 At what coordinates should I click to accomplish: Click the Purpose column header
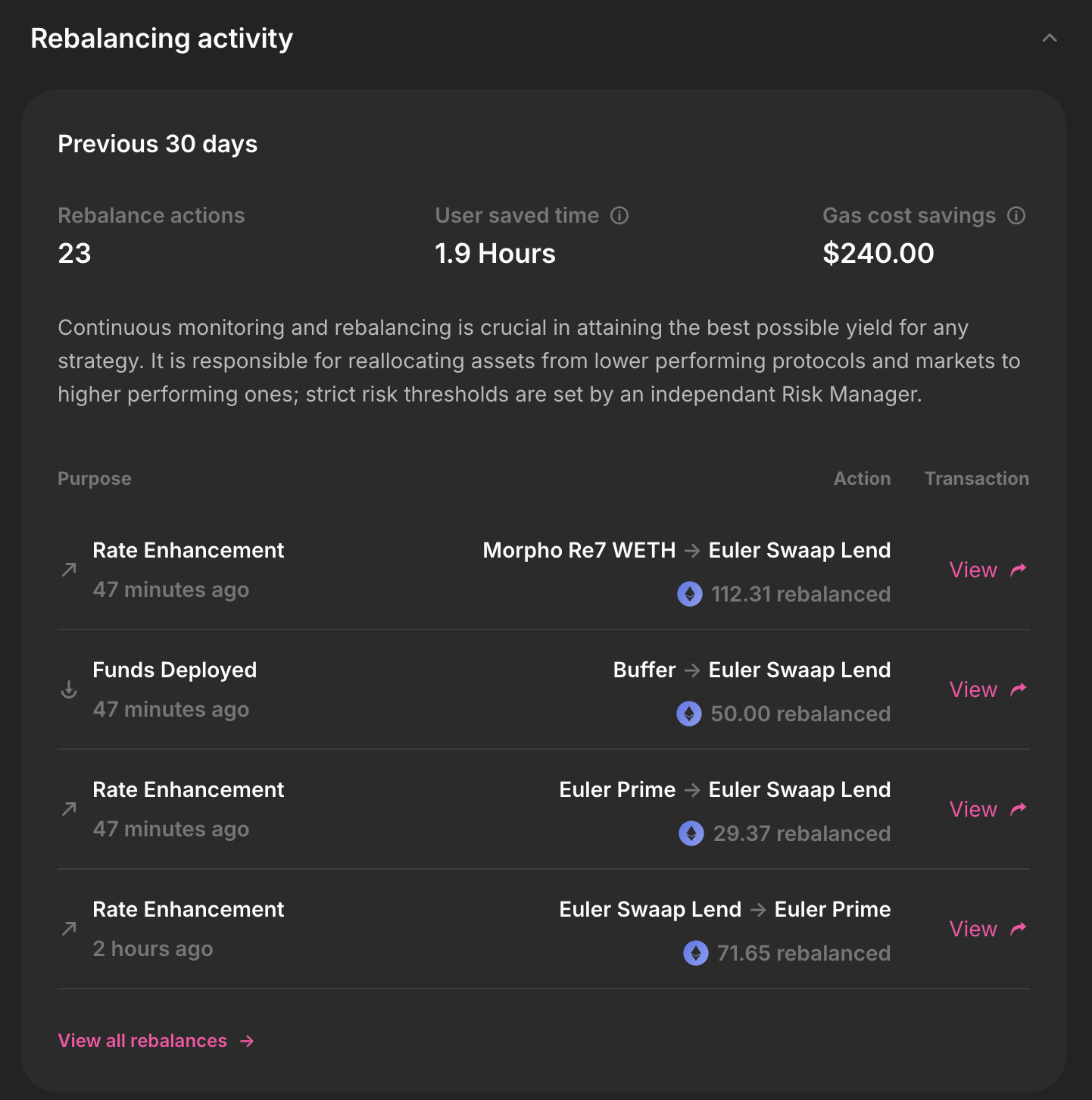coord(95,479)
